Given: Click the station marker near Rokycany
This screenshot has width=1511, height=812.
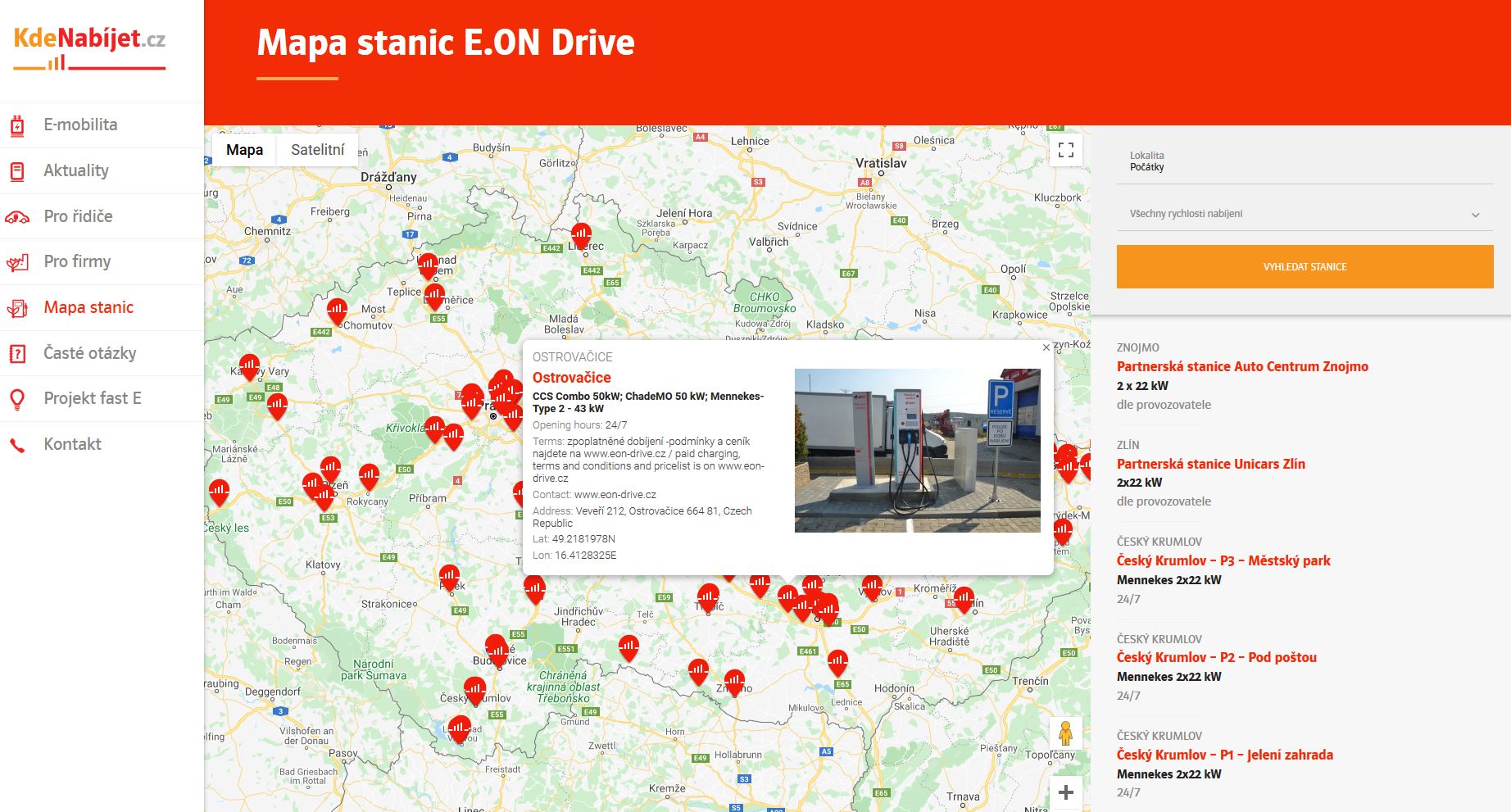Looking at the screenshot, I should 370,477.
